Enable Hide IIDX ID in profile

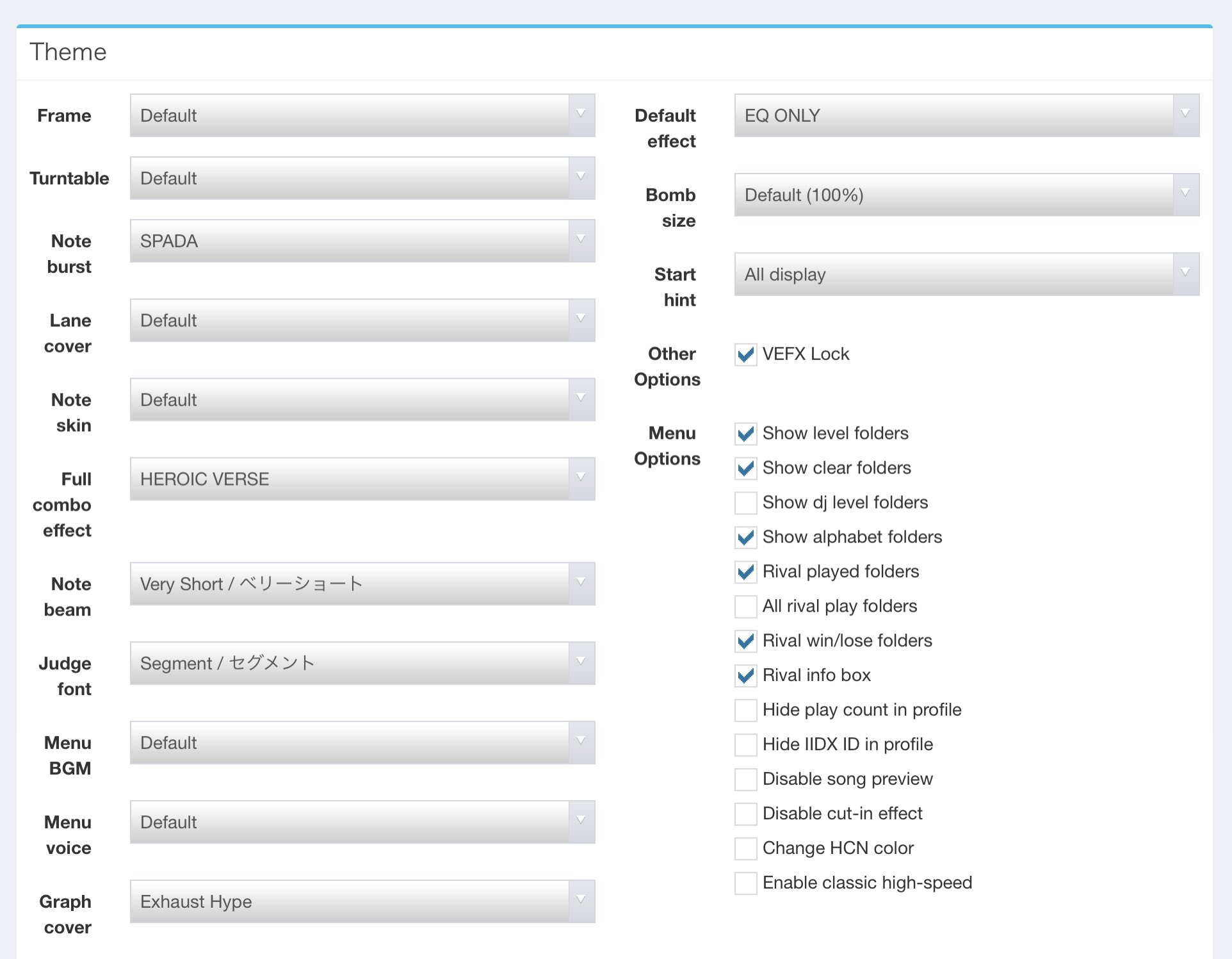point(745,745)
